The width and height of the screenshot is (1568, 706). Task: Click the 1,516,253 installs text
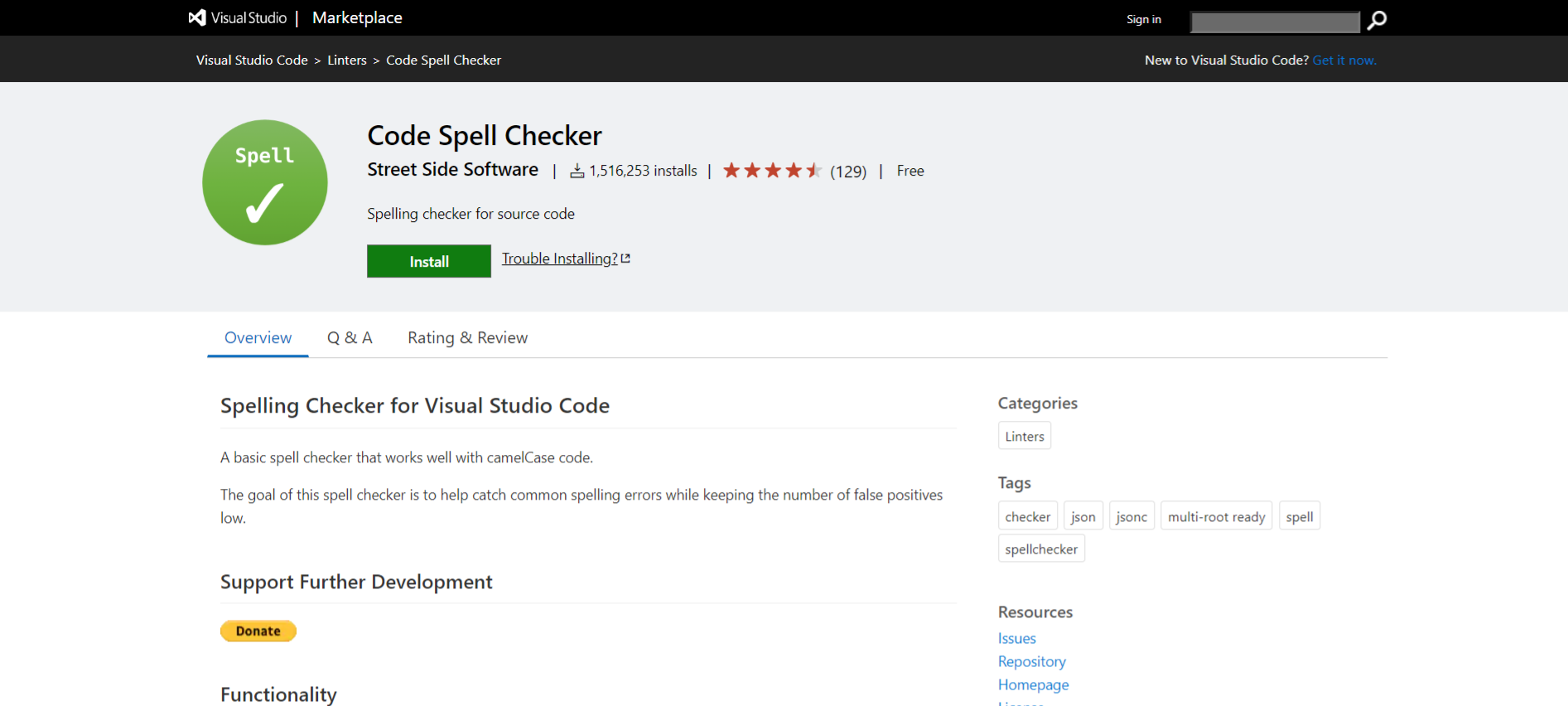coord(644,171)
